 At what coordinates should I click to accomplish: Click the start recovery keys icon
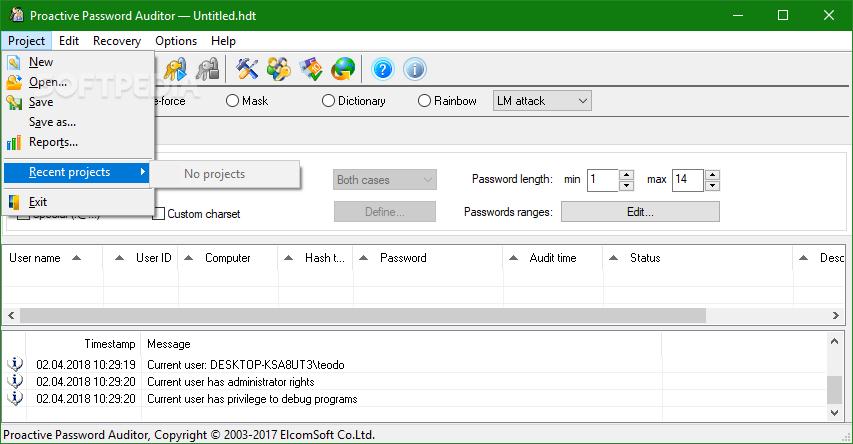(175, 69)
